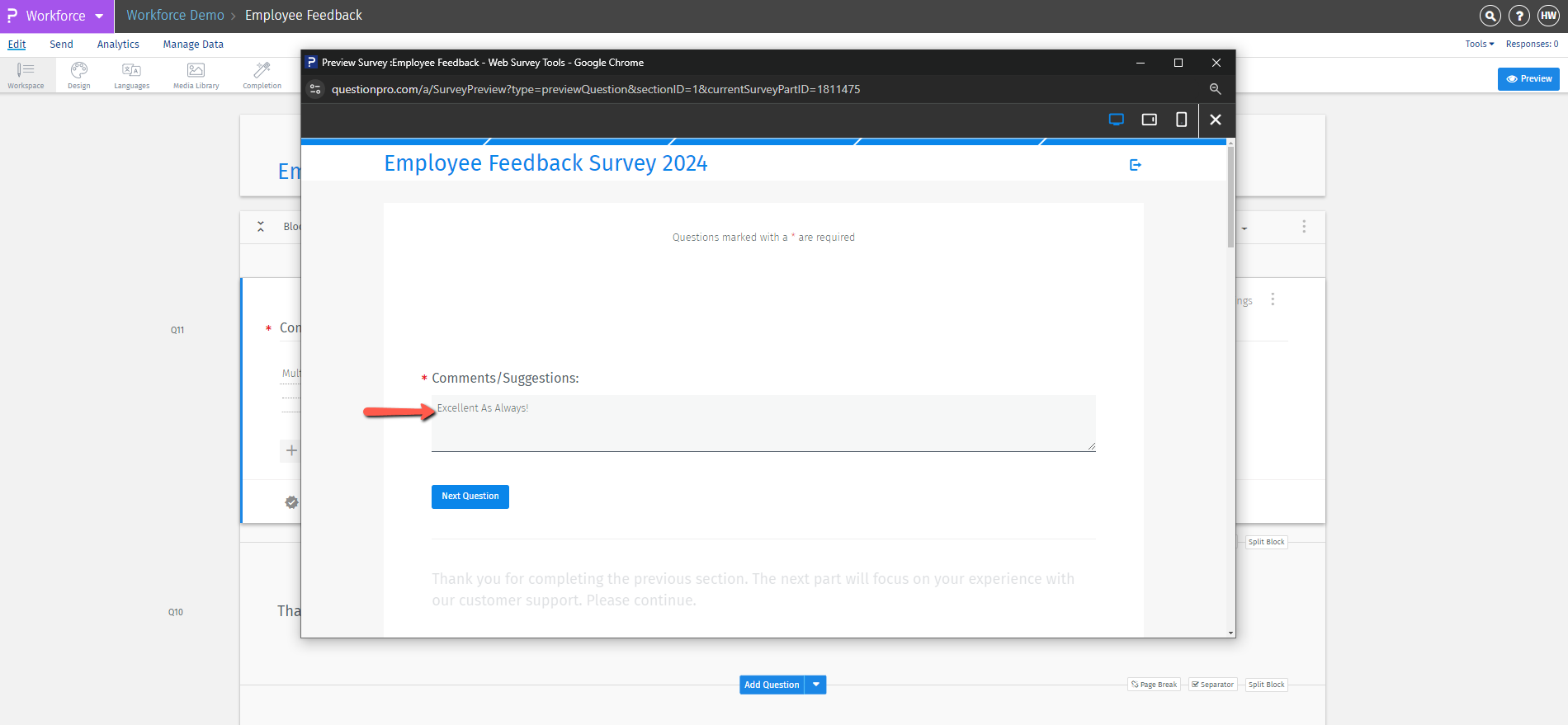Switch to the Manage Data tab
Screen dimensions: 1568x725
[x=193, y=45]
